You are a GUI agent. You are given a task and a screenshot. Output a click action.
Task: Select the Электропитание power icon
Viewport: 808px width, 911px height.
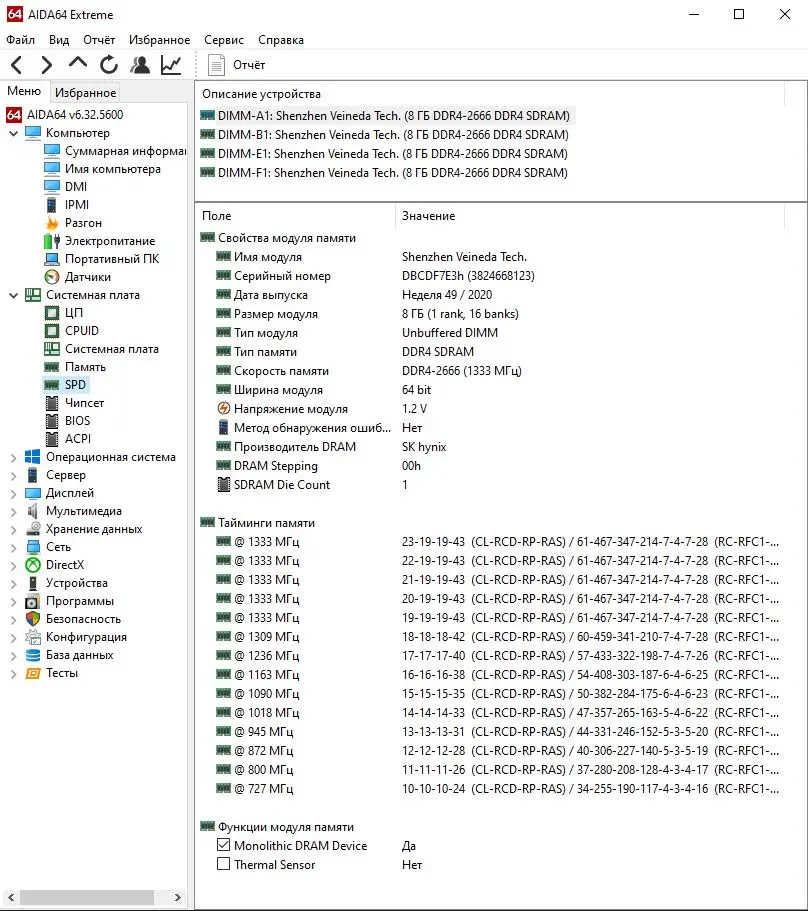coord(52,241)
